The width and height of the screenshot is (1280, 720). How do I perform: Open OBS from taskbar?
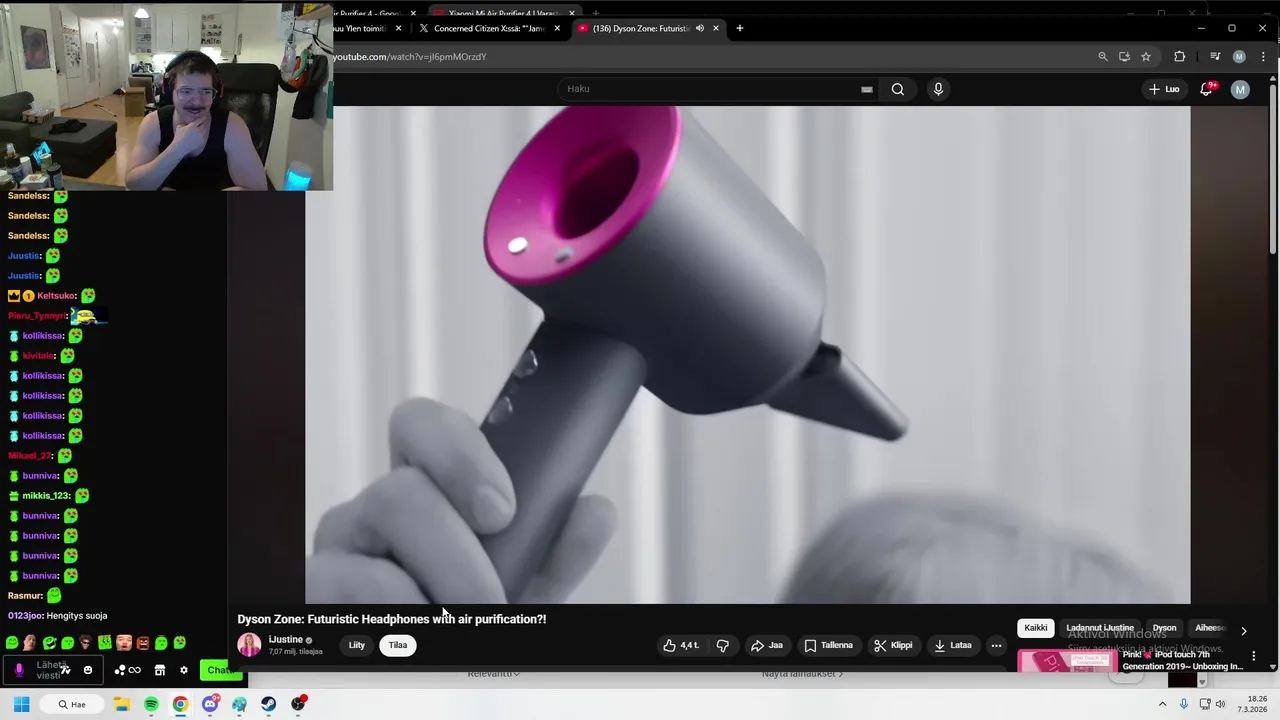(298, 704)
